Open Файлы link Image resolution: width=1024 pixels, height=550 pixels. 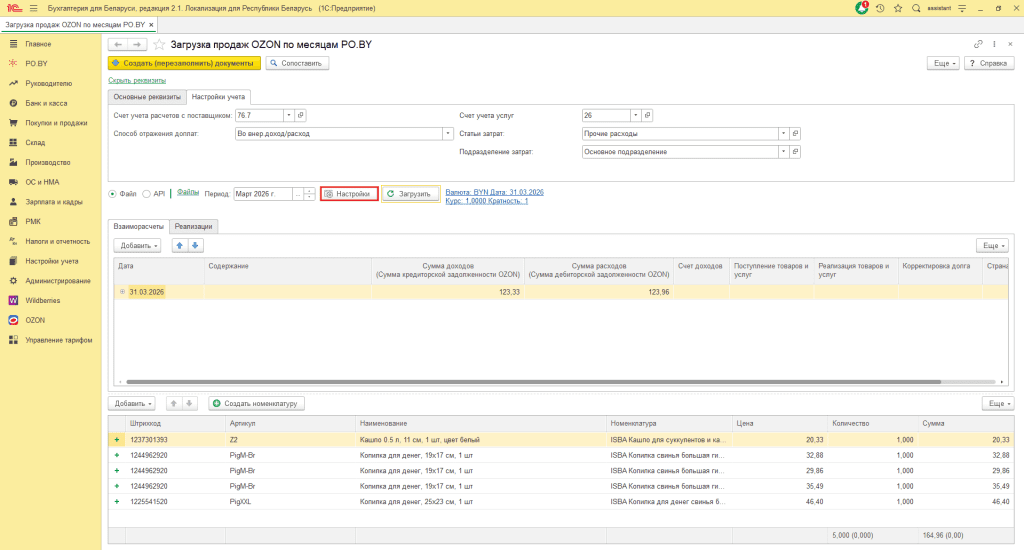(188, 192)
